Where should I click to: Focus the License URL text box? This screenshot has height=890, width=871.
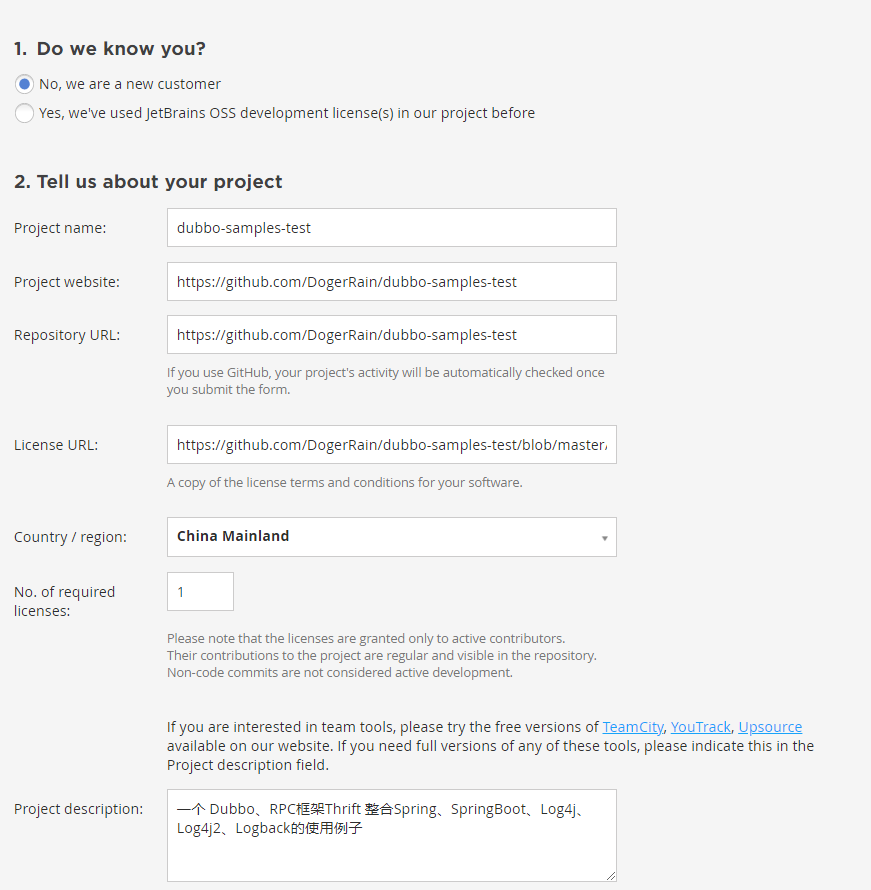click(x=391, y=445)
